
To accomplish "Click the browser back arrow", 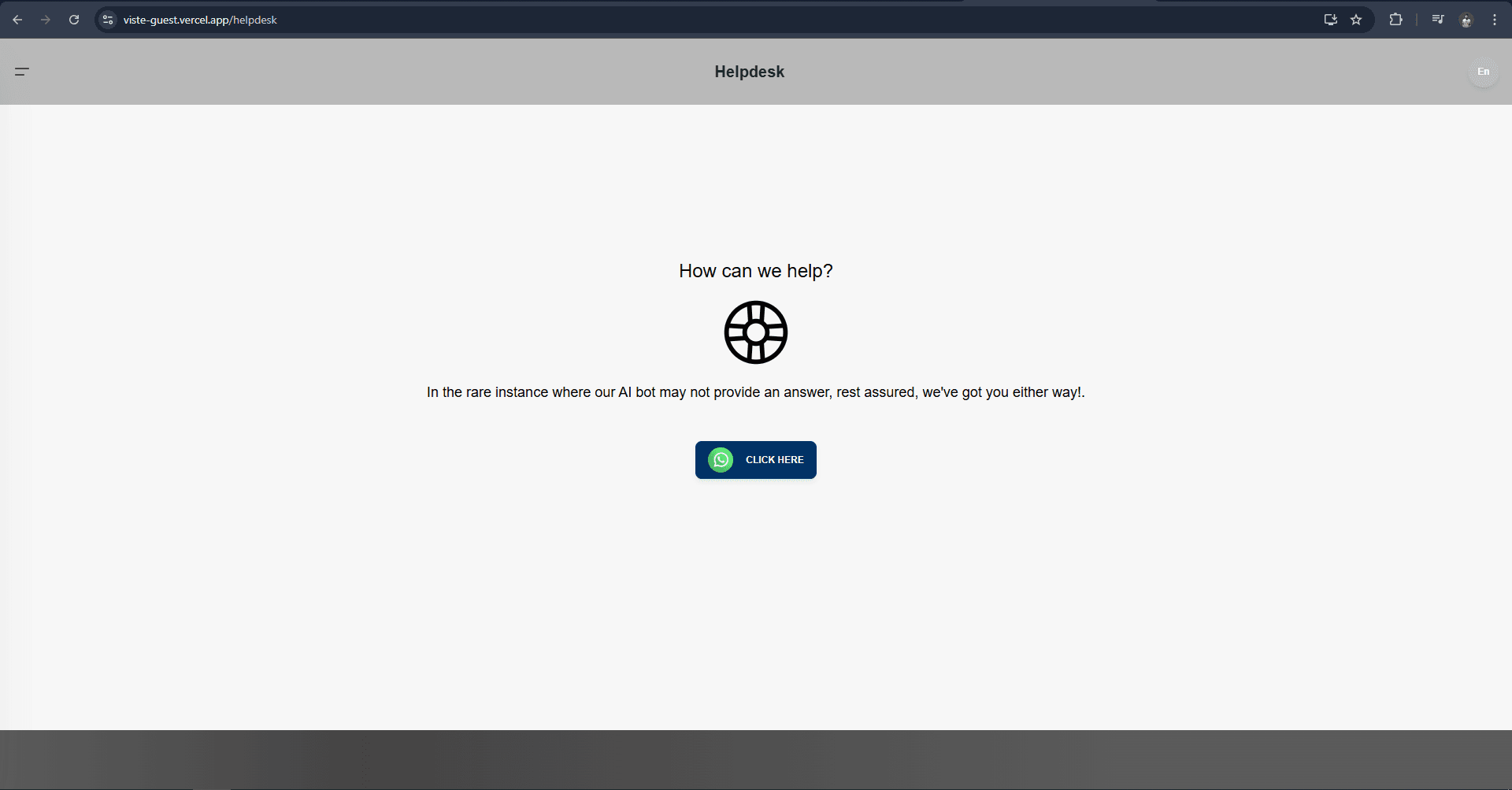I will pyautogui.click(x=17, y=20).
